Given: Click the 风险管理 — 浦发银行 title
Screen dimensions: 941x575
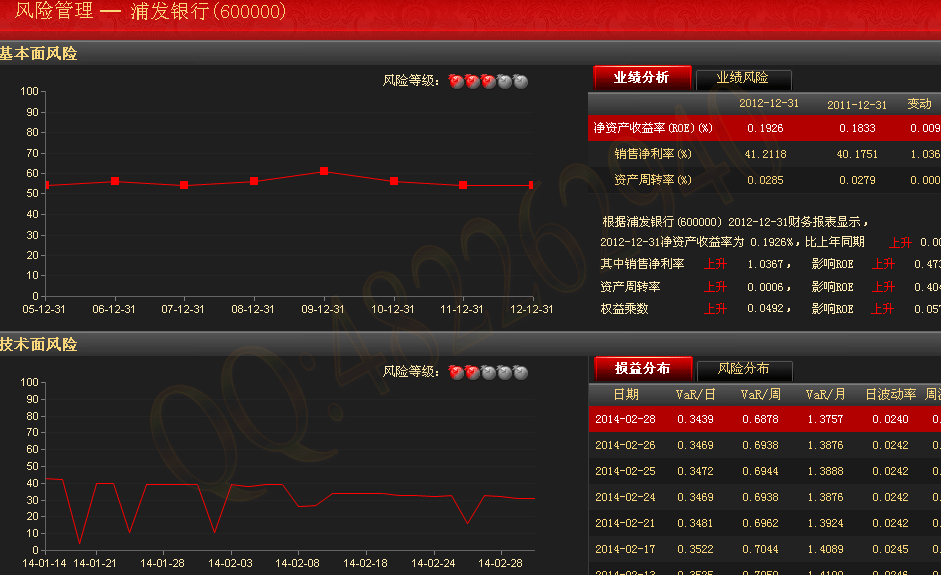Looking at the screenshot, I should [150, 11].
